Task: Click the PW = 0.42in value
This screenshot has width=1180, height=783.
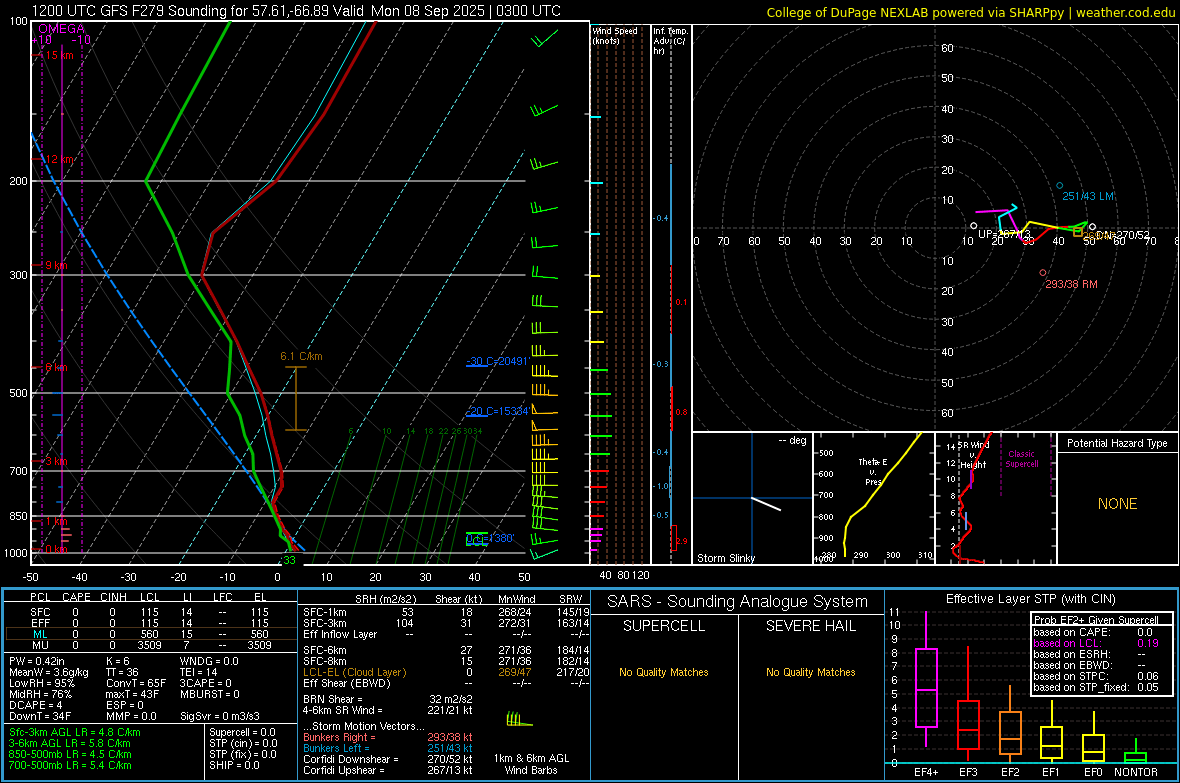Action: pyautogui.click(x=37, y=661)
